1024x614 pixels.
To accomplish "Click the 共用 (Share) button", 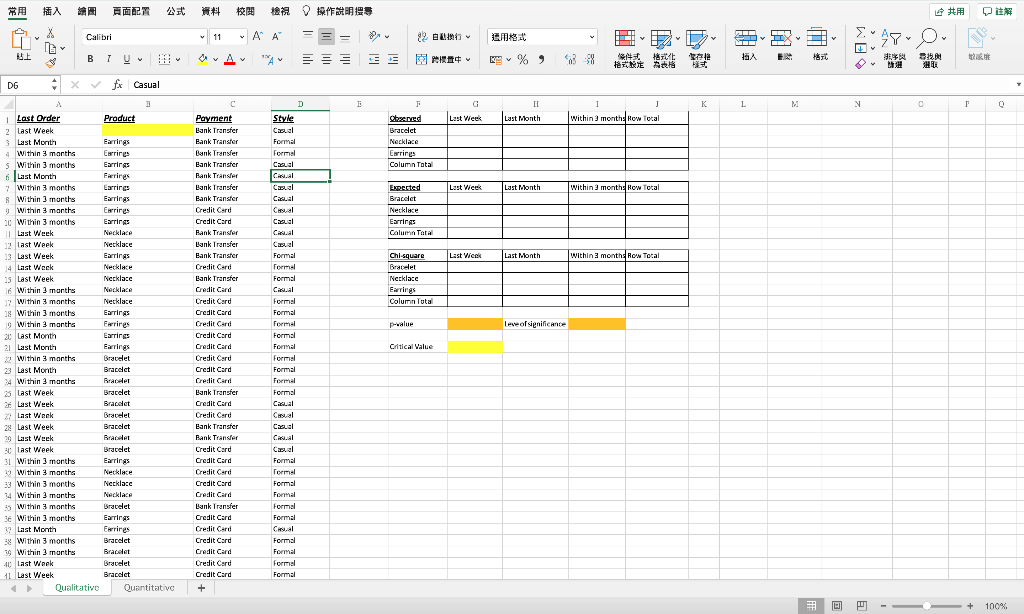I will click(950, 11).
